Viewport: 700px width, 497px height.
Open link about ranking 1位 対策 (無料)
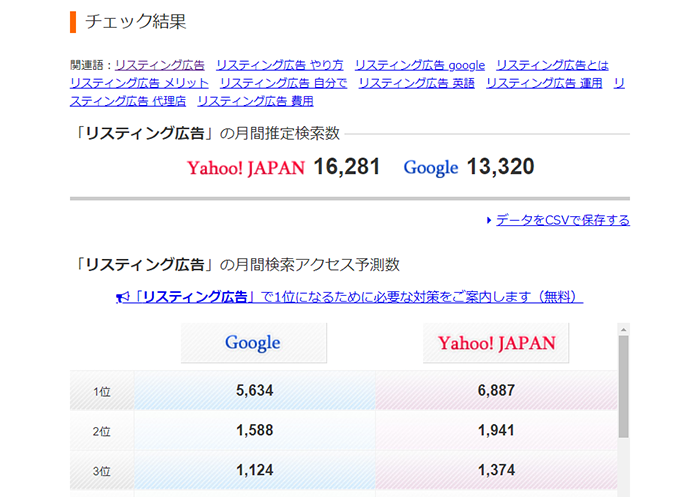click(350, 297)
